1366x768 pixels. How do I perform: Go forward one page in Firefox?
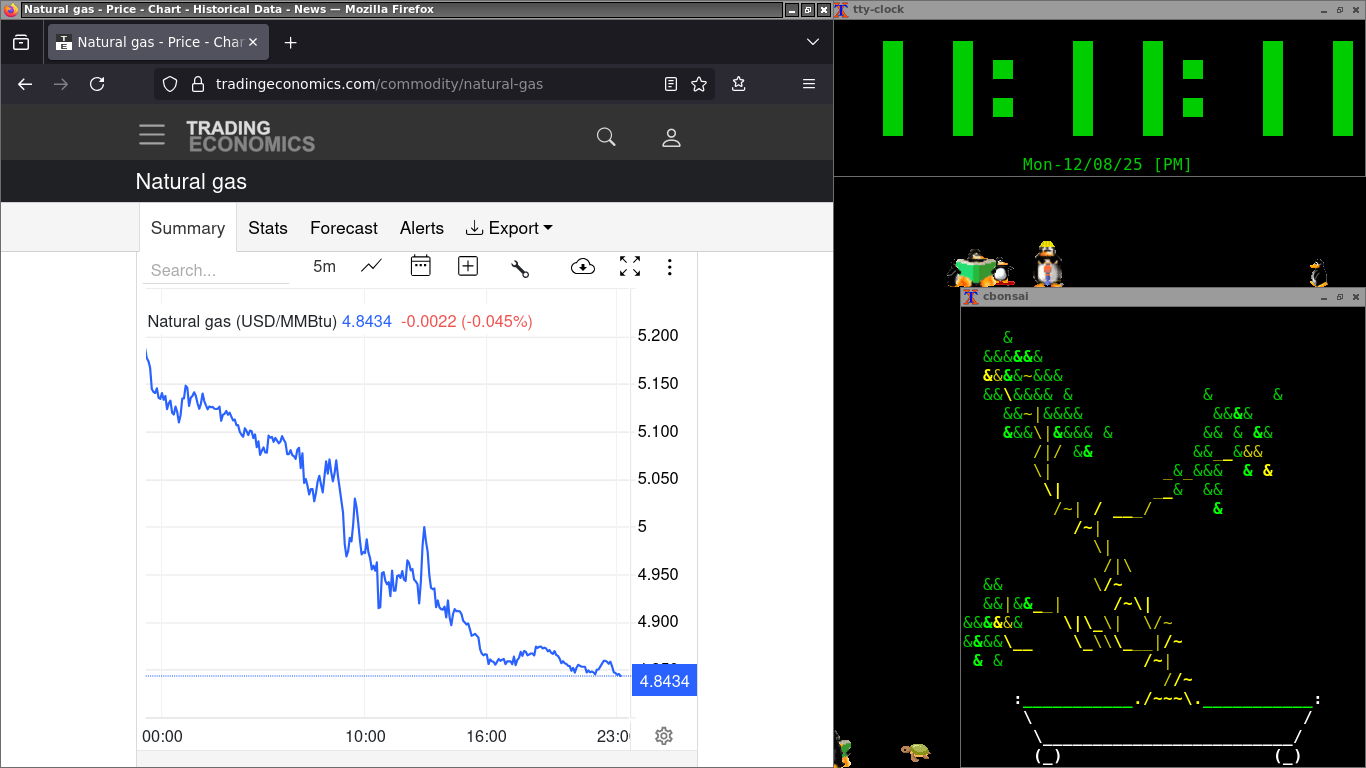click(x=61, y=84)
